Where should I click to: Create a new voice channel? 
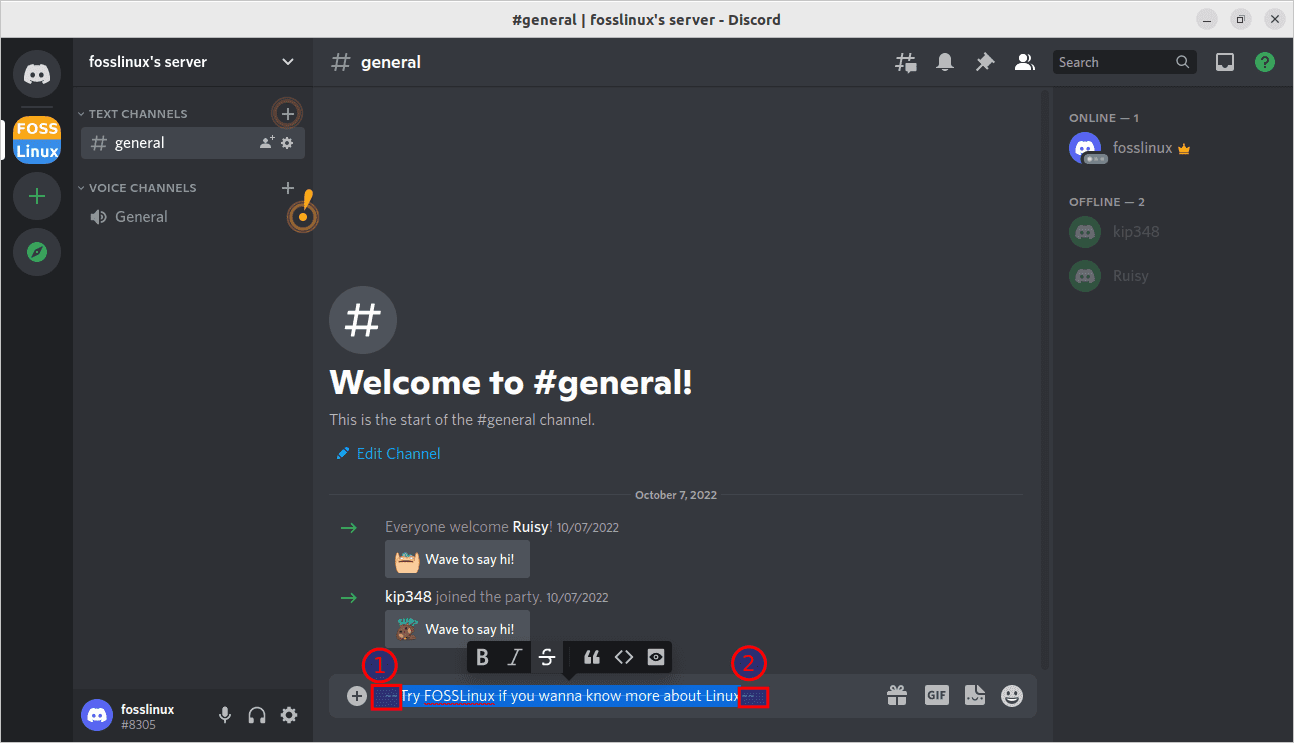click(x=288, y=188)
